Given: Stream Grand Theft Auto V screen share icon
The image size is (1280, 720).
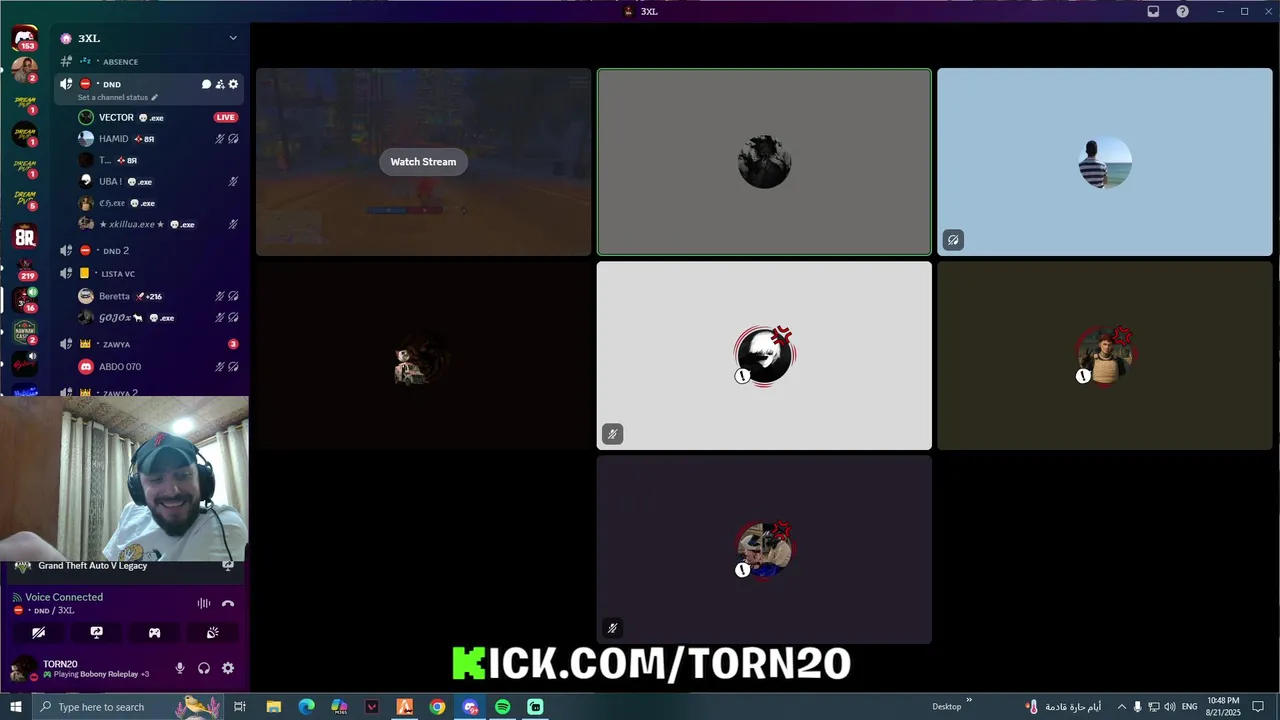Looking at the screenshot, I should (x=228, y=566).
